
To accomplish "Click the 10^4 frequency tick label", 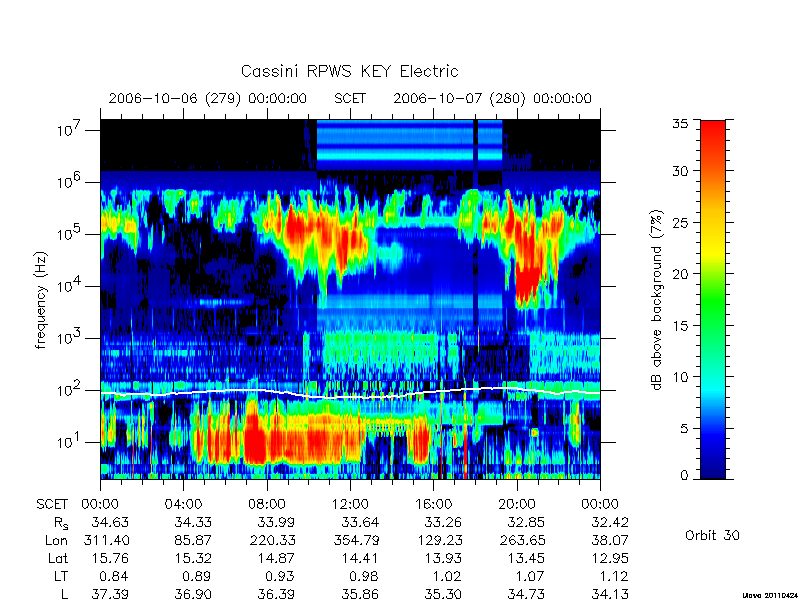I will click(x=68, y=286).
